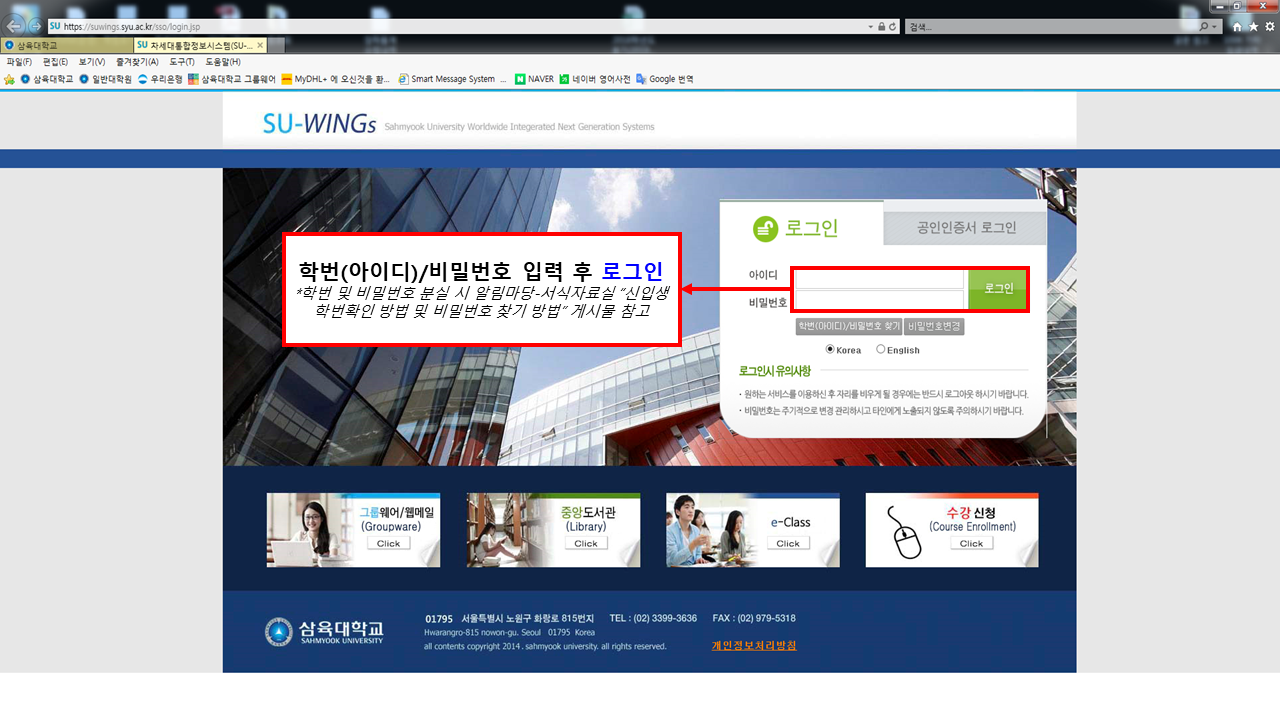Select the English language radio button
This screenshot has width=1280, height=720.
pos(881,349)
